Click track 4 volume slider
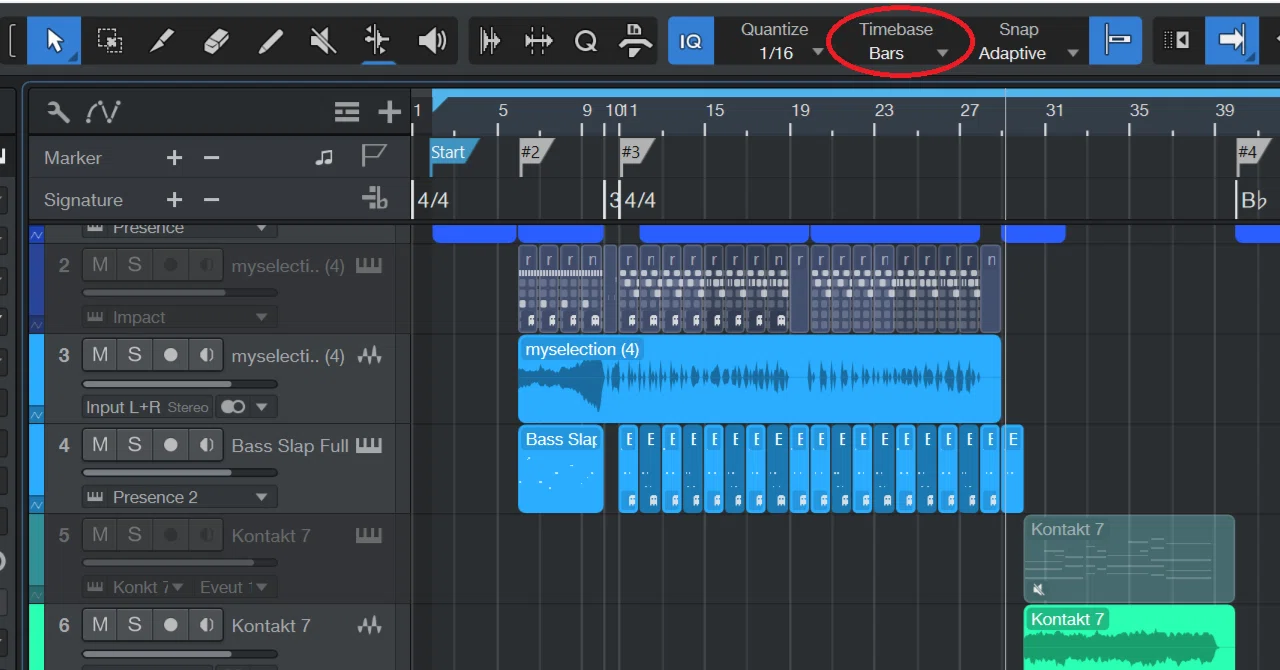 (x=180, y=473)
